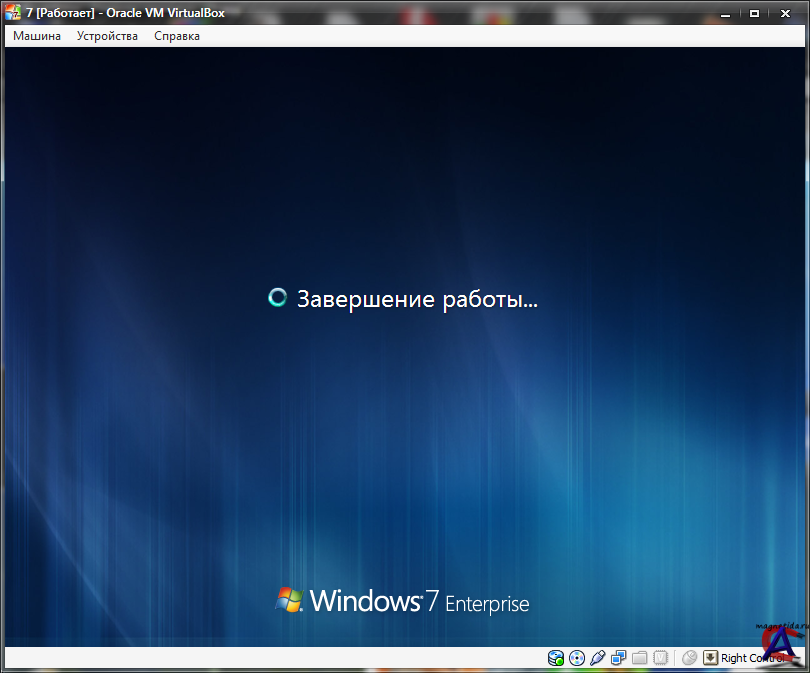Close the VirtualBox VM window

tap(785, 12)
